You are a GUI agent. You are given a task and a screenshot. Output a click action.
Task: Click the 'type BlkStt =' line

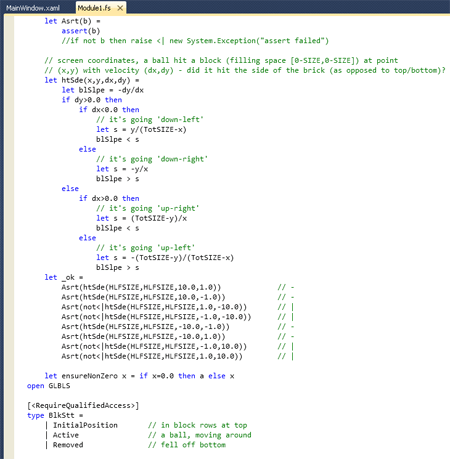55,415
